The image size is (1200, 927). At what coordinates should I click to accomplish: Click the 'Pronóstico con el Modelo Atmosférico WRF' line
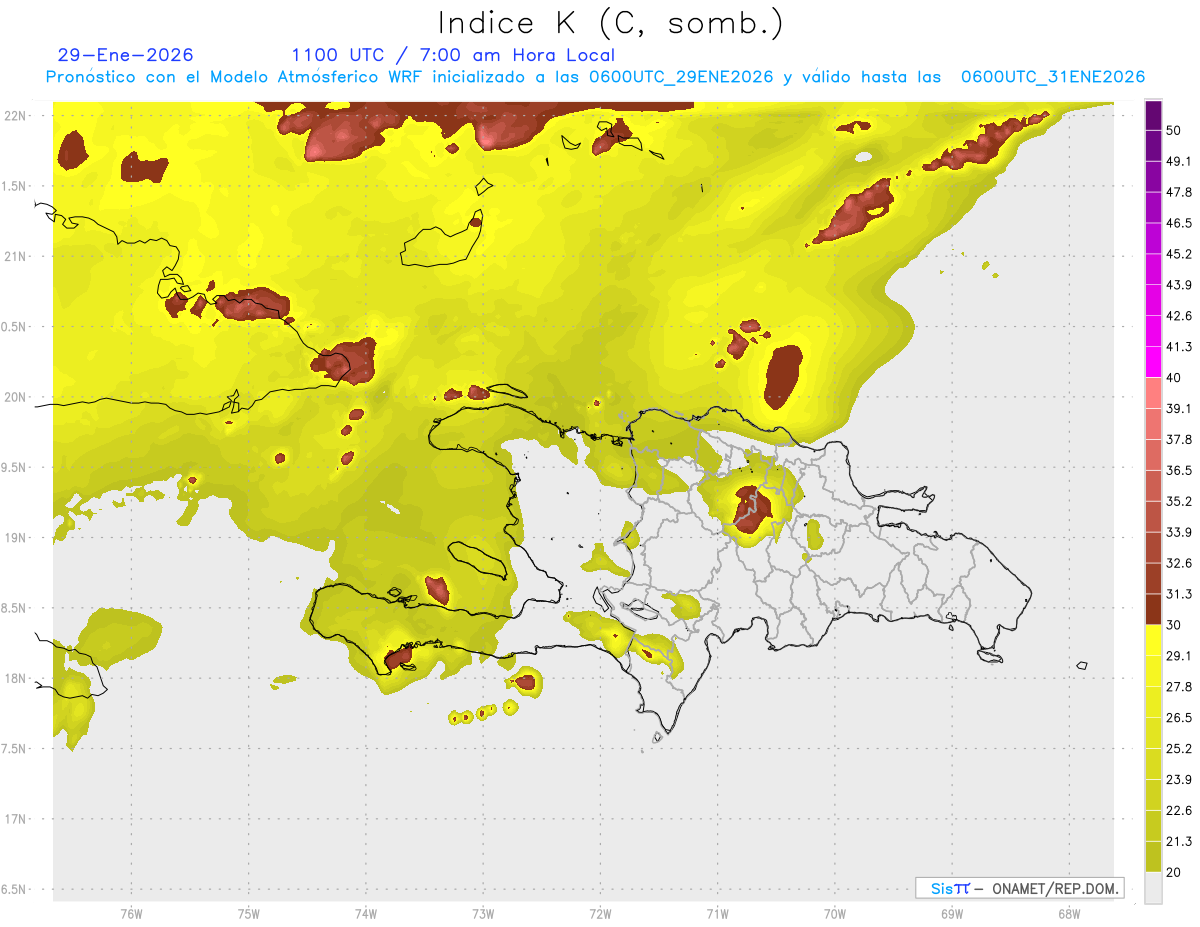point(595,77)
